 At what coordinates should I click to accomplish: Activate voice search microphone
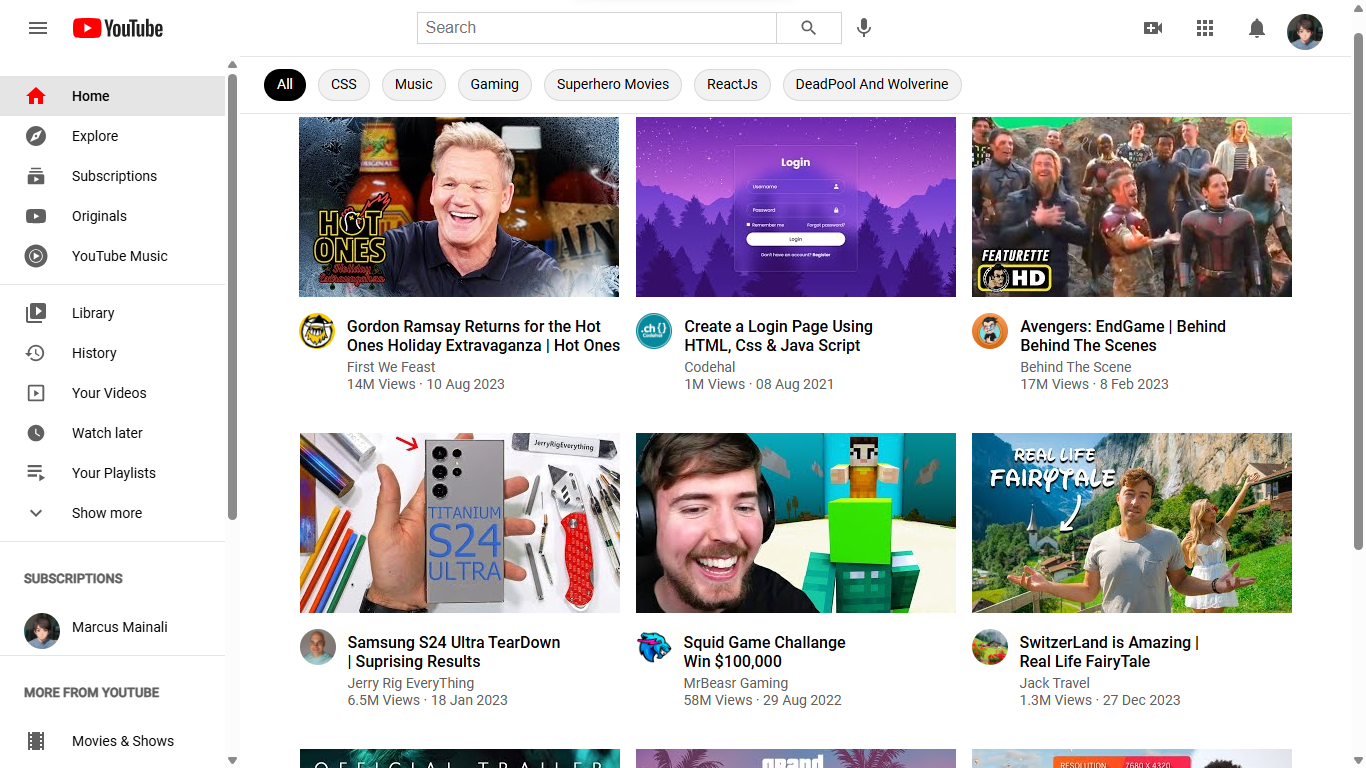pyautogui.click(x=864, y=28)
